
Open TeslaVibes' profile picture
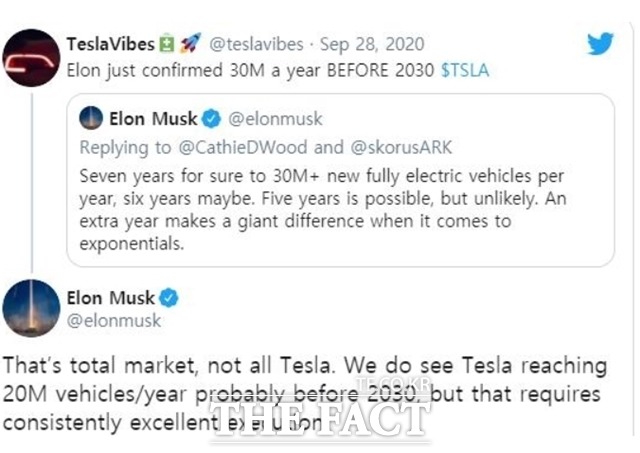29,58
